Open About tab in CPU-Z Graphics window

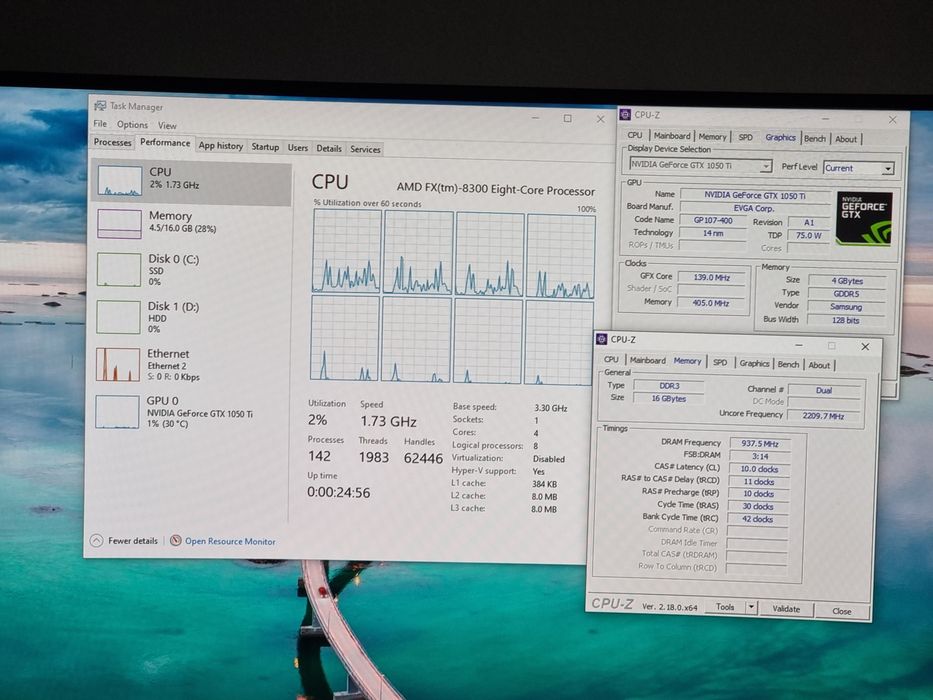tap(846, 139)
